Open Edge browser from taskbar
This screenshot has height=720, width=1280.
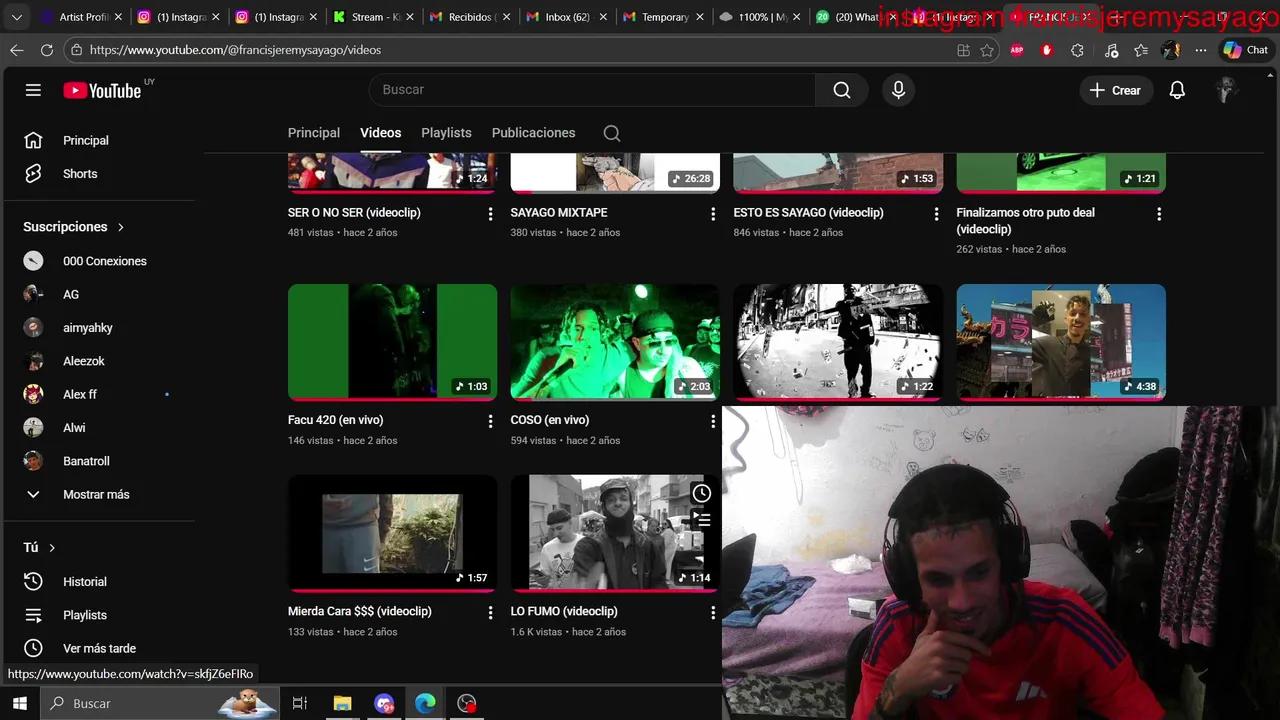(x=425, y=704)
